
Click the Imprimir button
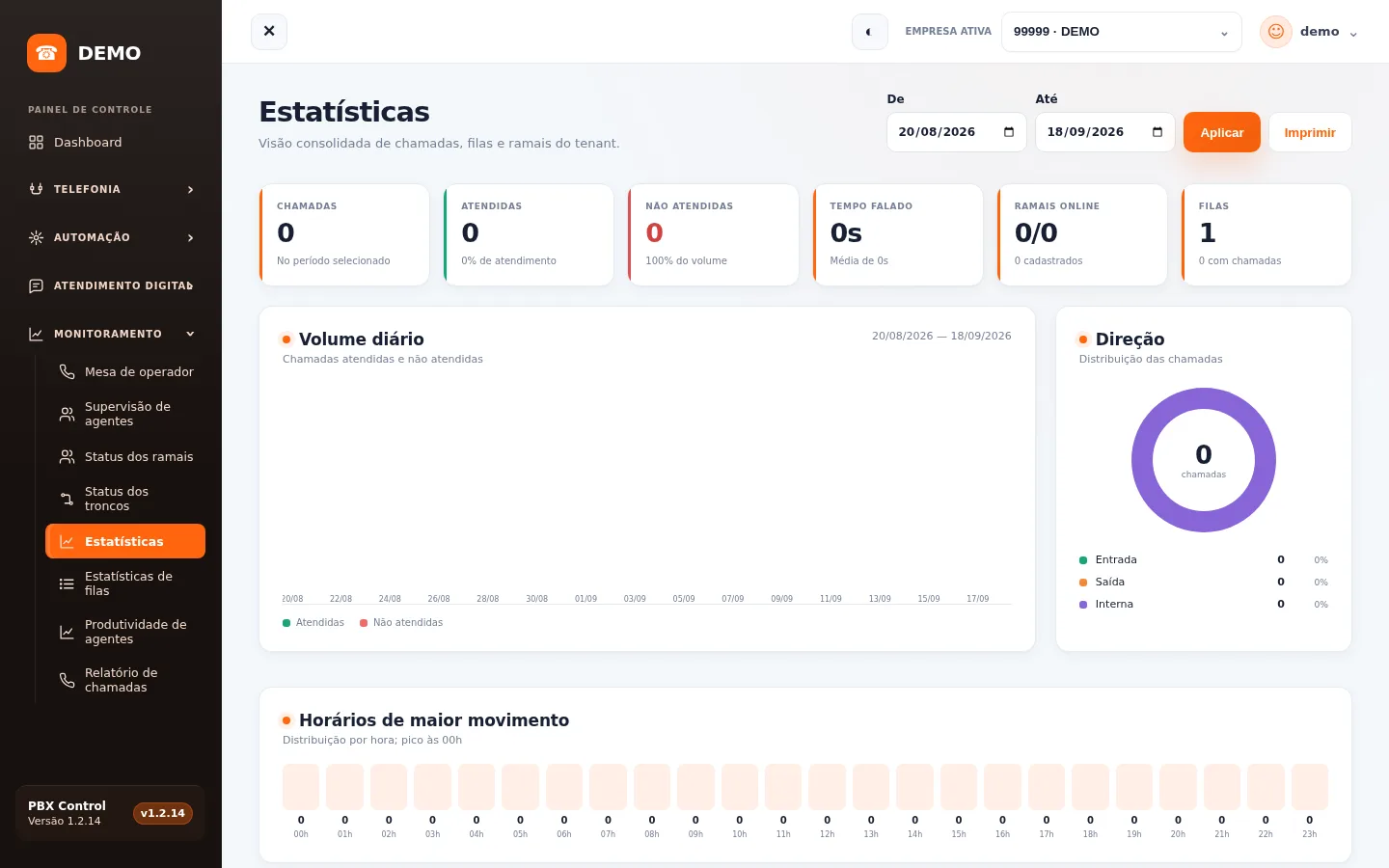(1310, 132)
